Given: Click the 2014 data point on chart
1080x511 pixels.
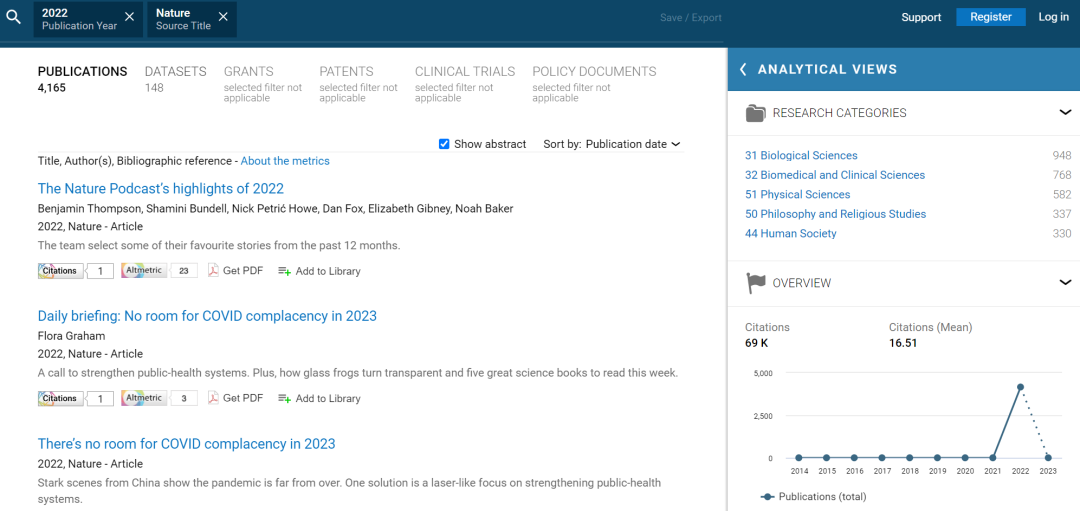Looking at the screenshot, I should pos(798,457).
